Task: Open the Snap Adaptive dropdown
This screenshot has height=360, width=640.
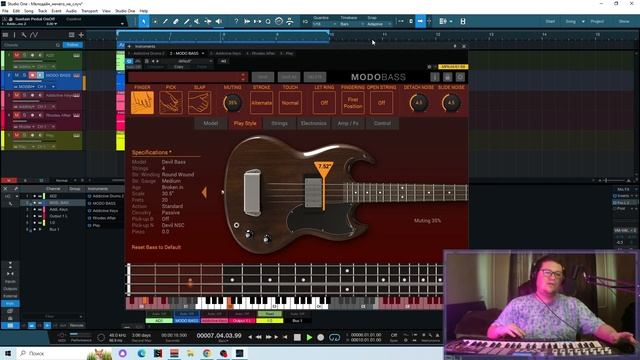Action: click(x=379, y=24)
